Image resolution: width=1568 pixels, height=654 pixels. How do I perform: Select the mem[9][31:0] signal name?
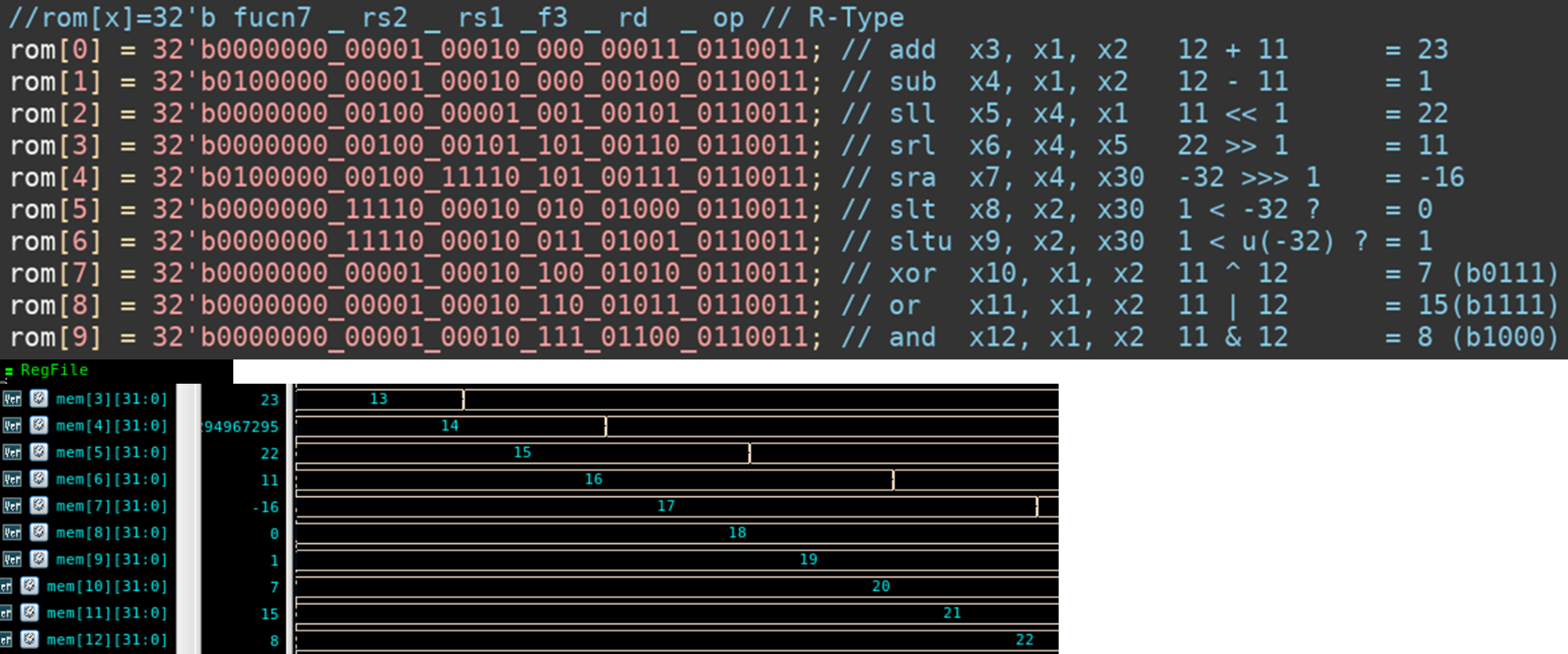pos(111,559)
